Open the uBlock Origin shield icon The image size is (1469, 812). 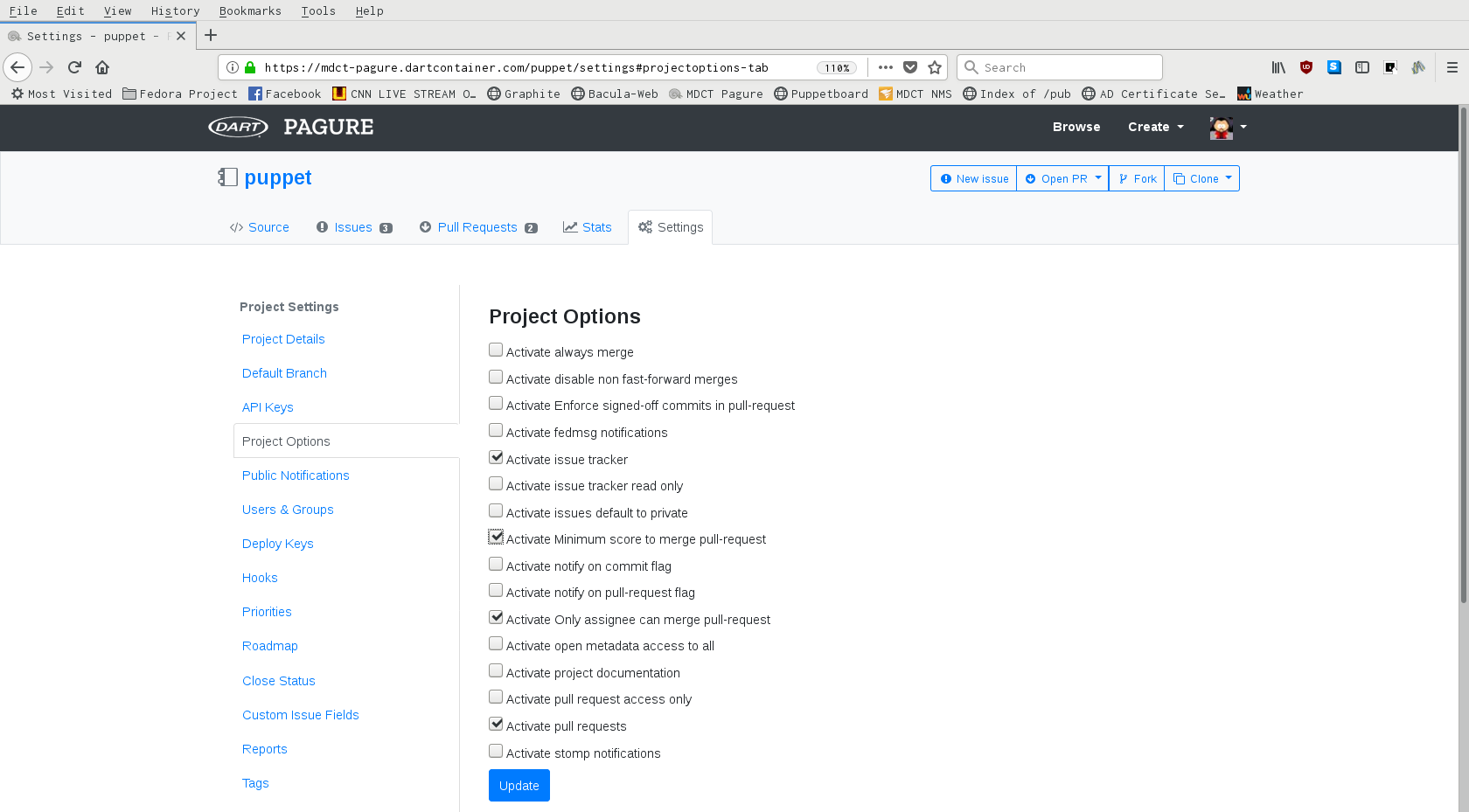(x=1306, y=67)
